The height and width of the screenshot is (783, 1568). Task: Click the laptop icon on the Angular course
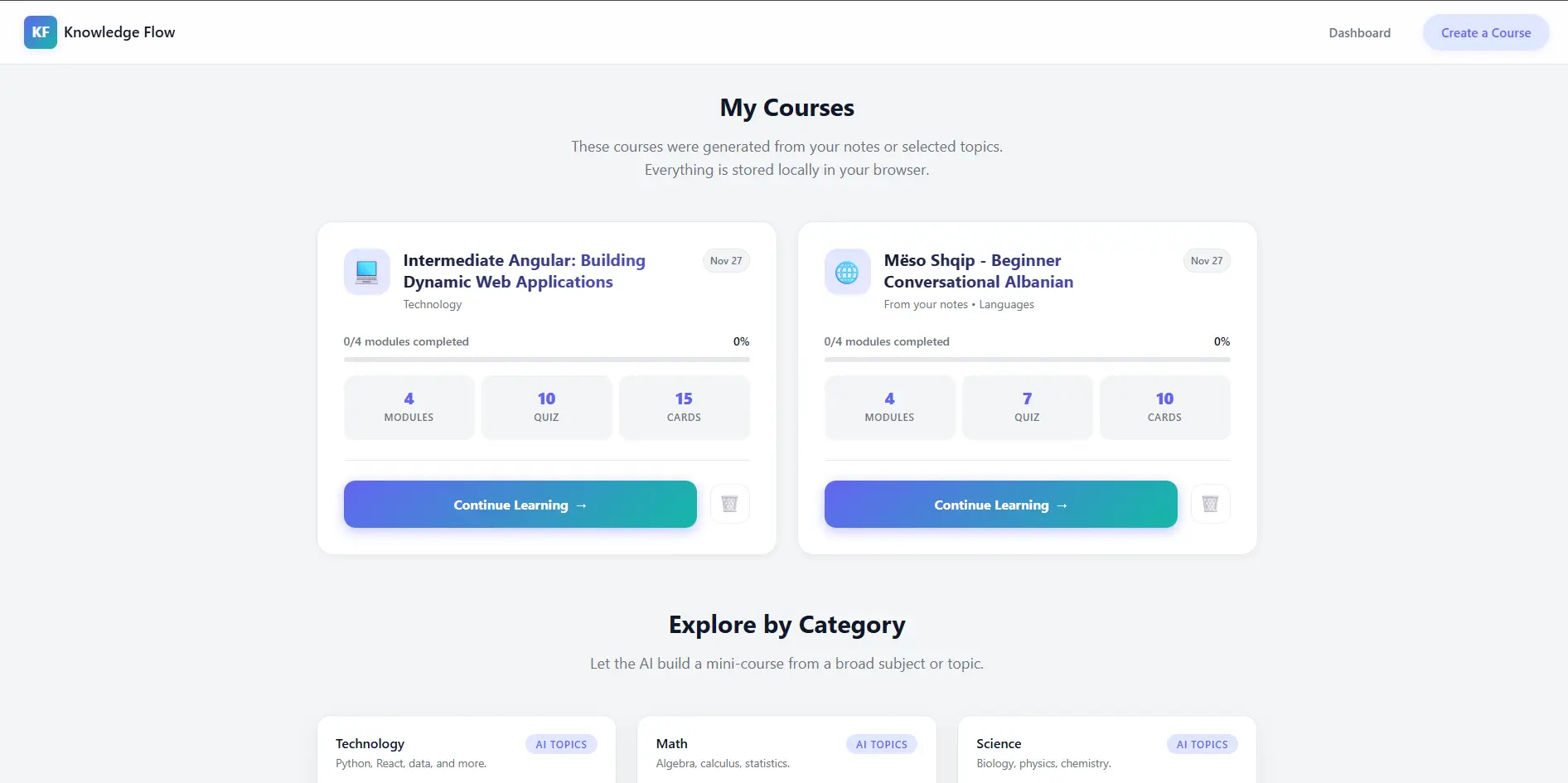click(365, 271)
